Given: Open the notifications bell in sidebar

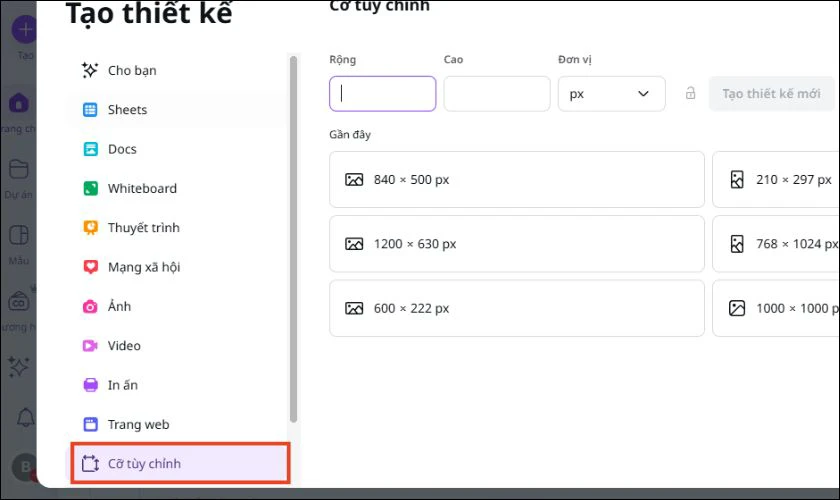Looking at the screenshot, I should click(x=25, y=417).
